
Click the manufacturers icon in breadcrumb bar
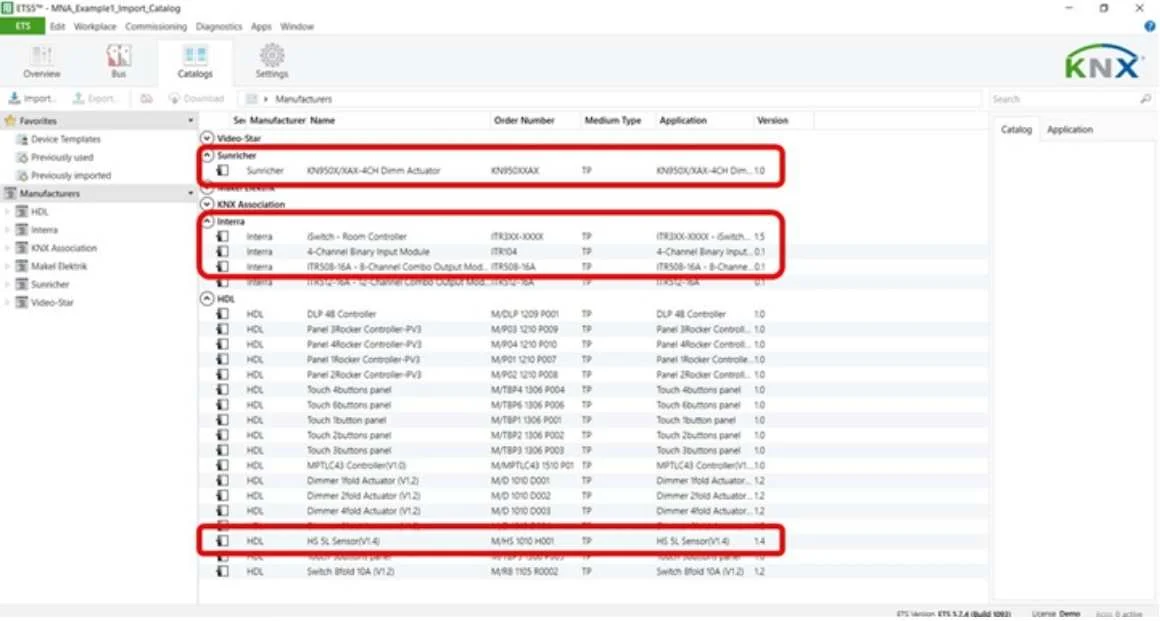click(252, 98)
